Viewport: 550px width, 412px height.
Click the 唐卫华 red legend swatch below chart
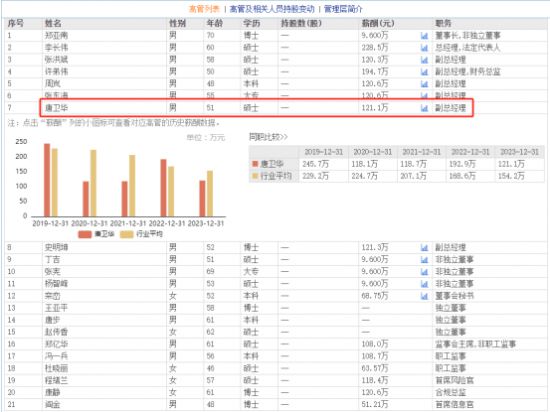click(x=85, y=234)
